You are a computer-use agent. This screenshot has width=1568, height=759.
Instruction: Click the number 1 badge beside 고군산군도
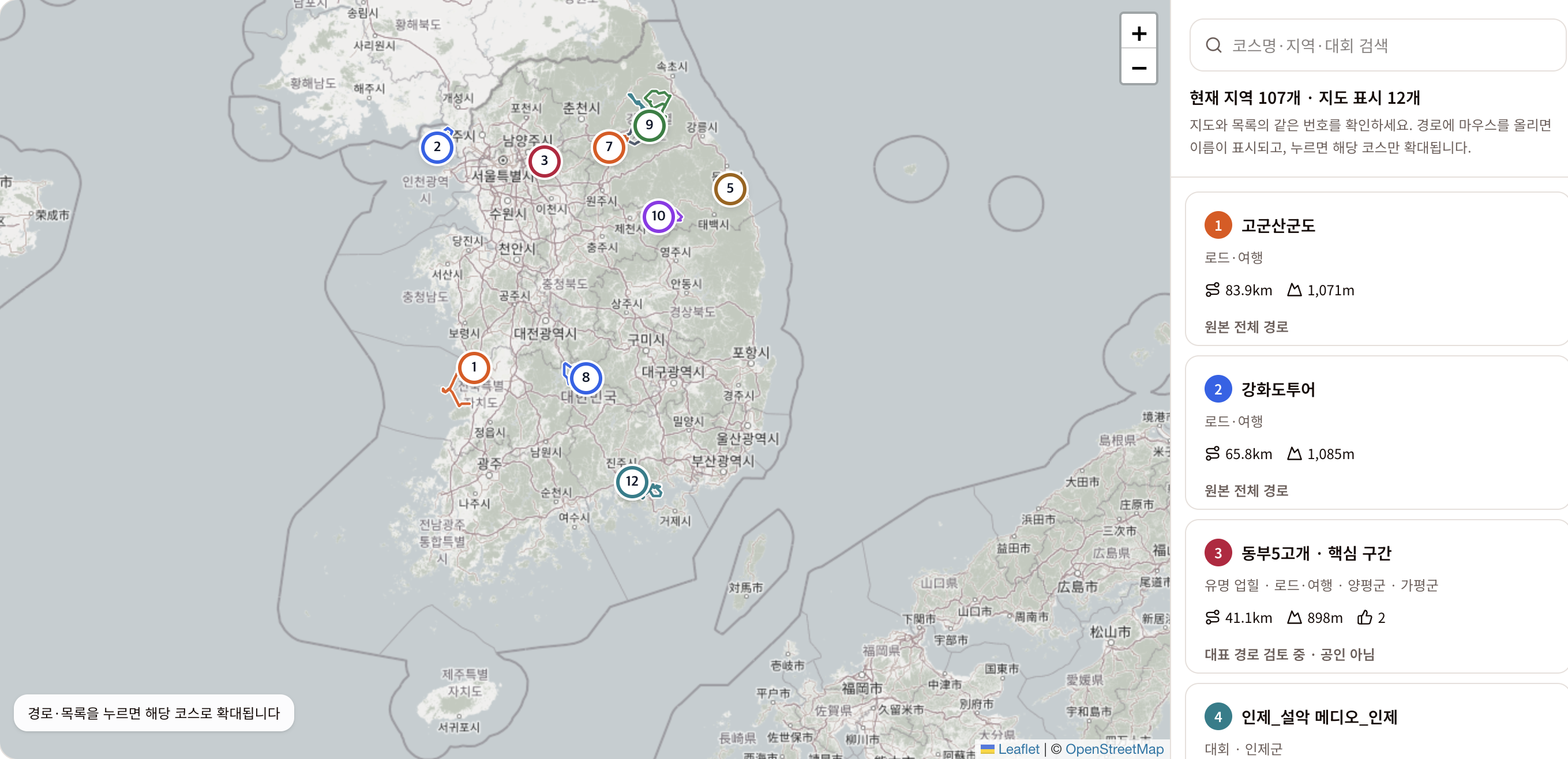click(x=1218, y=225)
